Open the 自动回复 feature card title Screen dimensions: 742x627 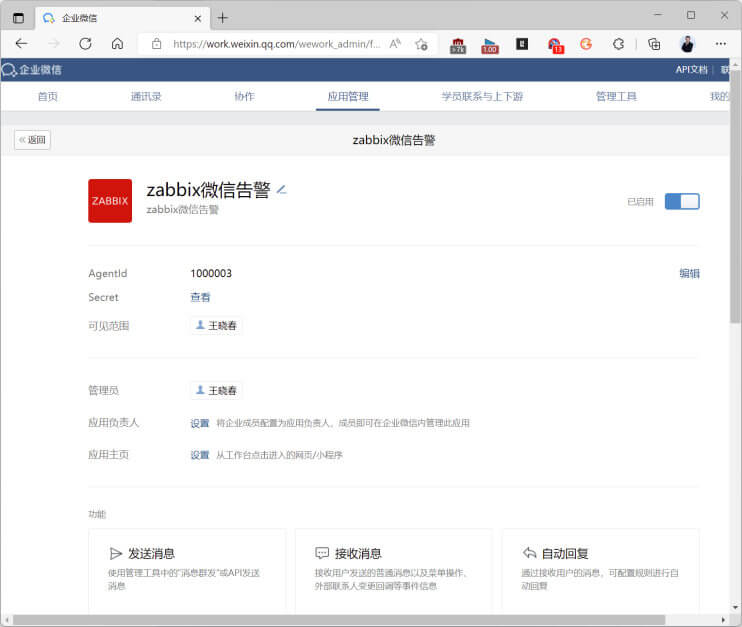565,553
